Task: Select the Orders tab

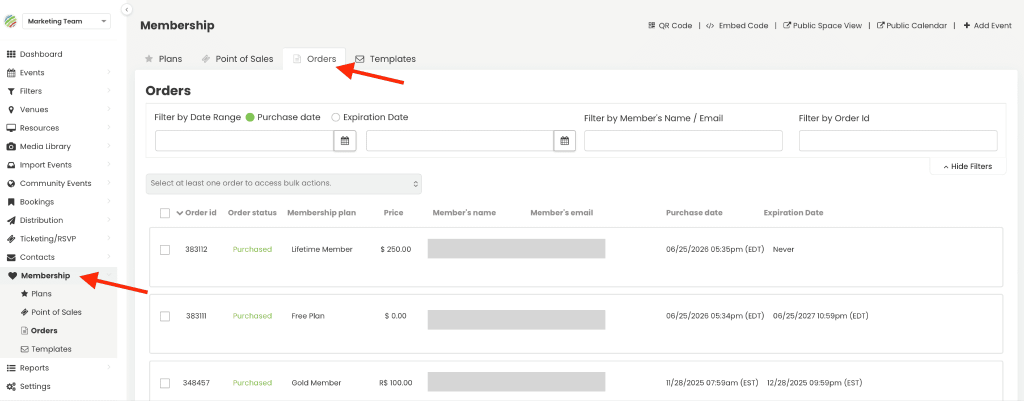Action: [314, 59]
